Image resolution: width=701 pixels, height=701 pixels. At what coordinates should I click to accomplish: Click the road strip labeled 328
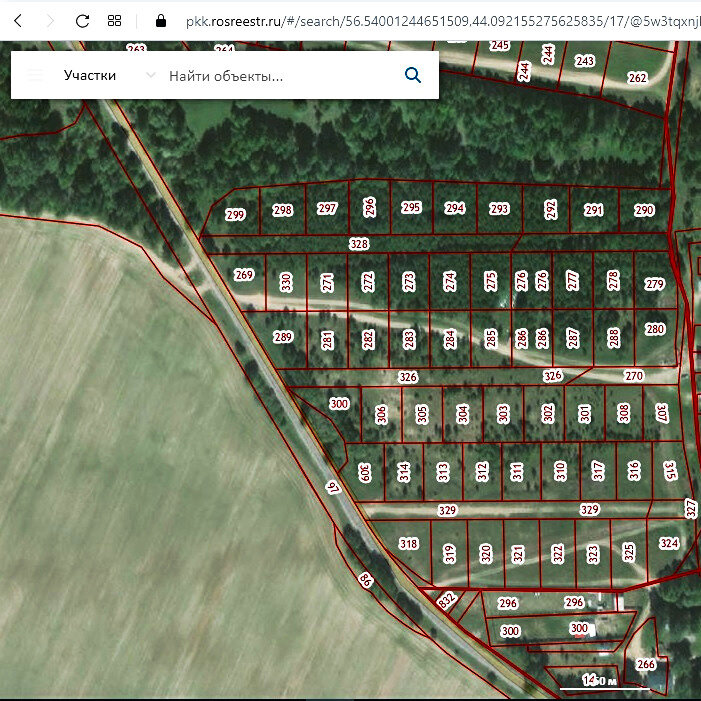click(359, 244)
